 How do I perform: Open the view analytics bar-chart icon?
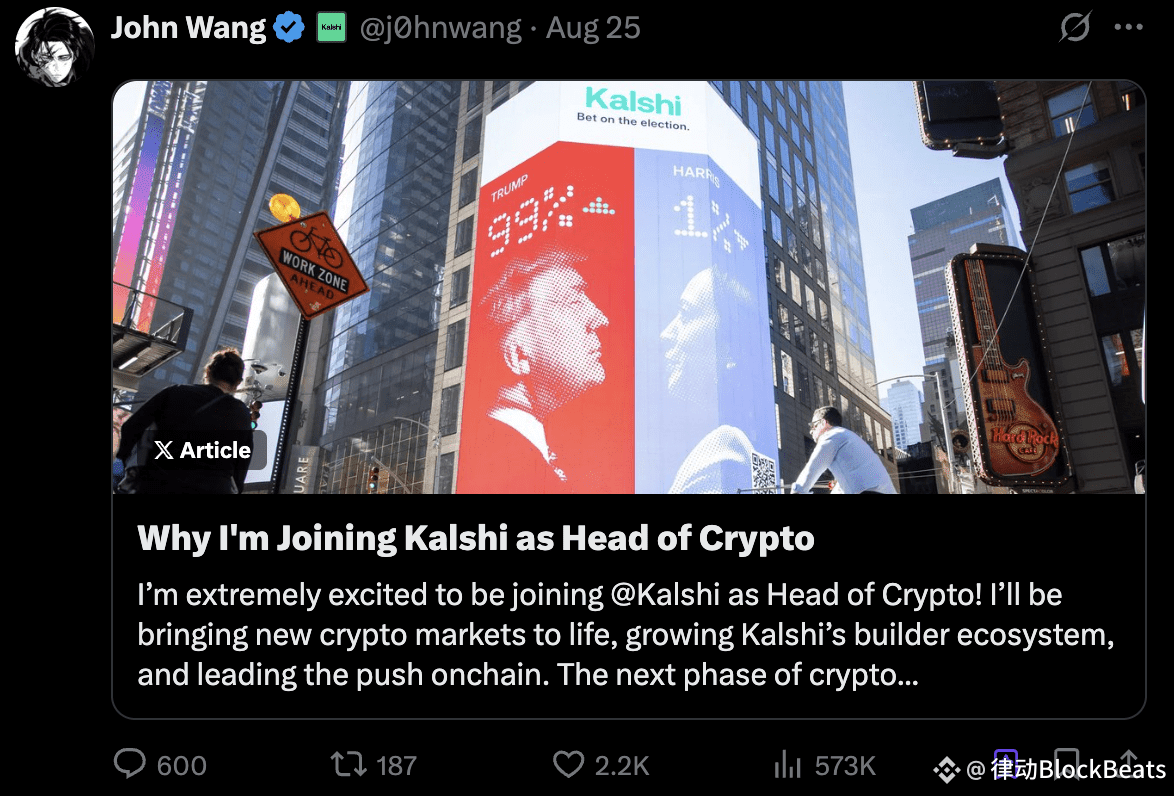[788, 765]
